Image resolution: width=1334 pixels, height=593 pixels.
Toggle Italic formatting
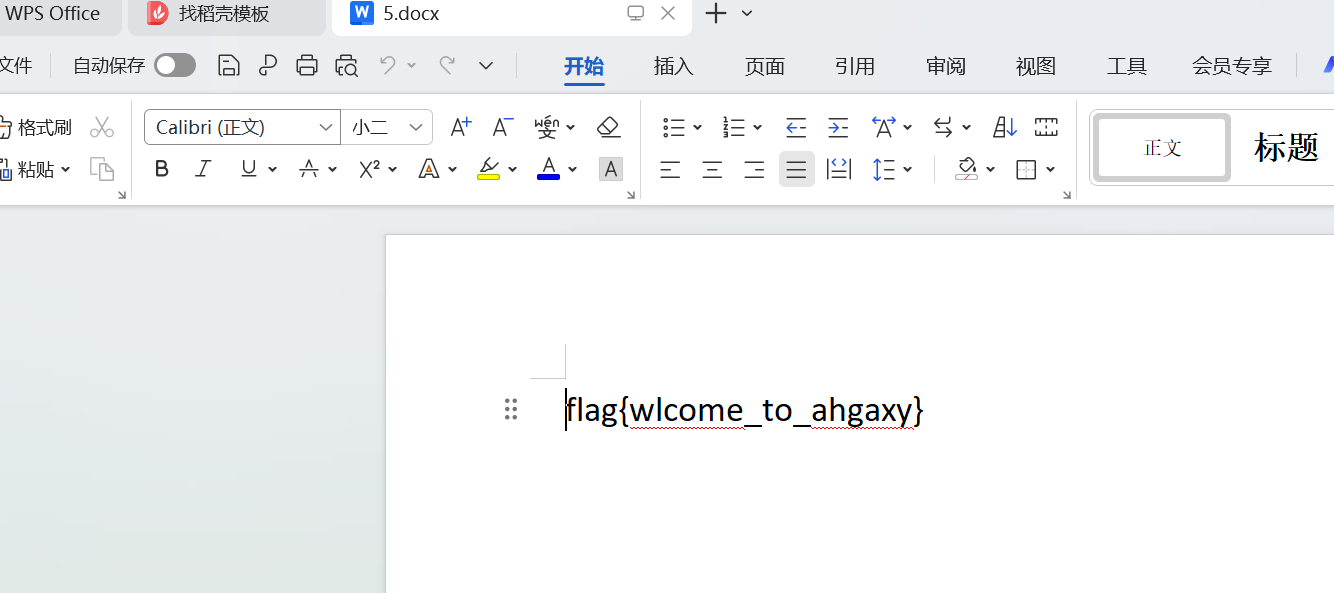(203, 169)
